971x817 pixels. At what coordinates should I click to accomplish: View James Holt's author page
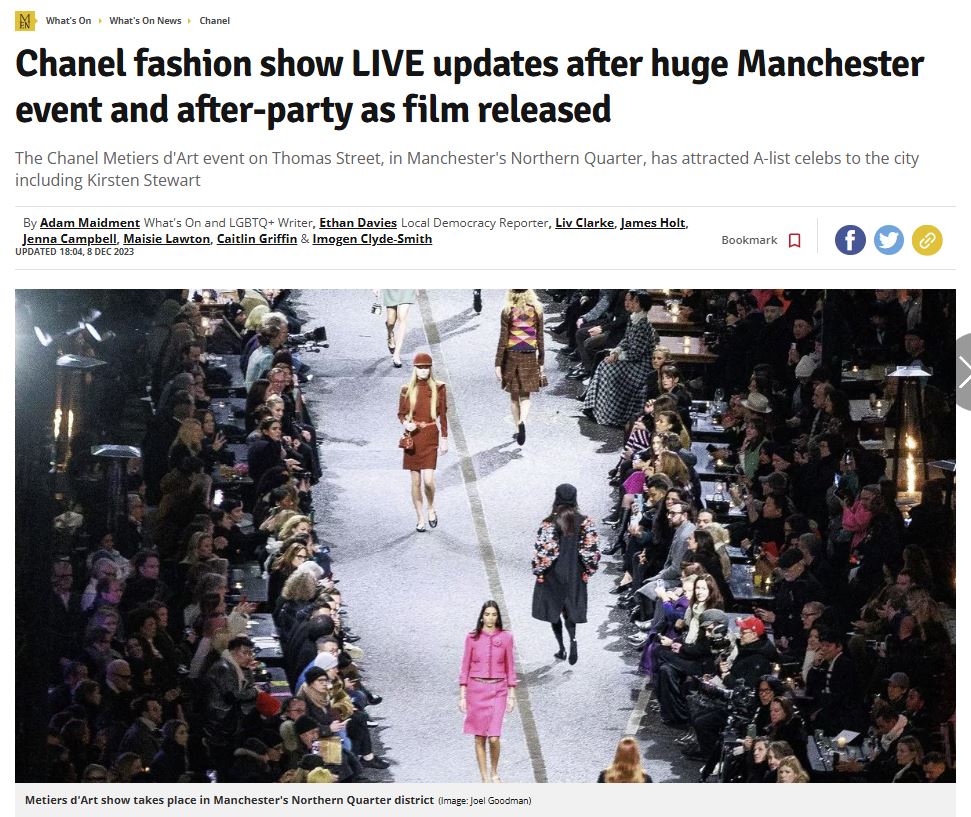pos(653,222)
